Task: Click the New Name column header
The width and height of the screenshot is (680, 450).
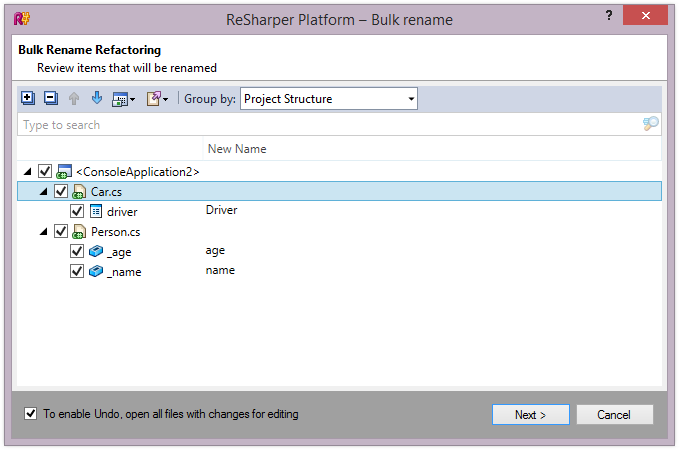Action: 237,149
